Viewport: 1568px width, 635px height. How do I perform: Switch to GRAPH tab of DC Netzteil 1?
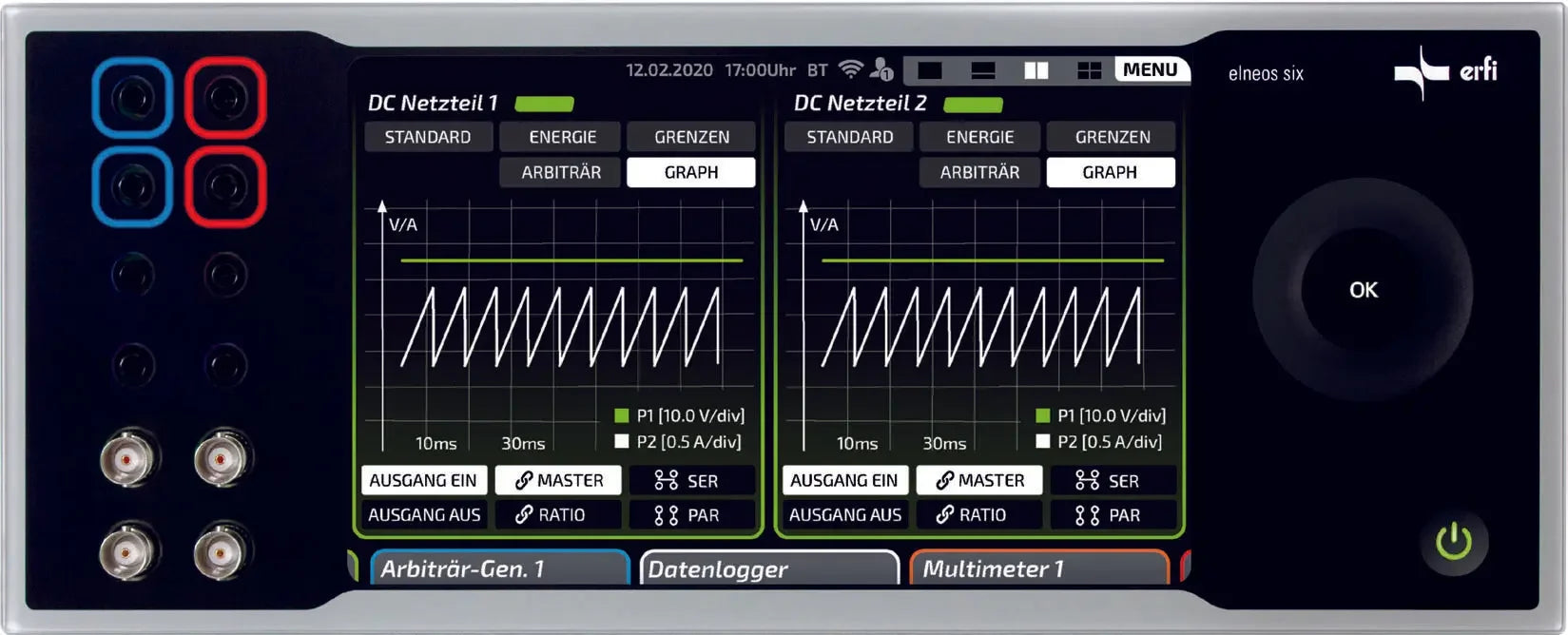point(691,172)
